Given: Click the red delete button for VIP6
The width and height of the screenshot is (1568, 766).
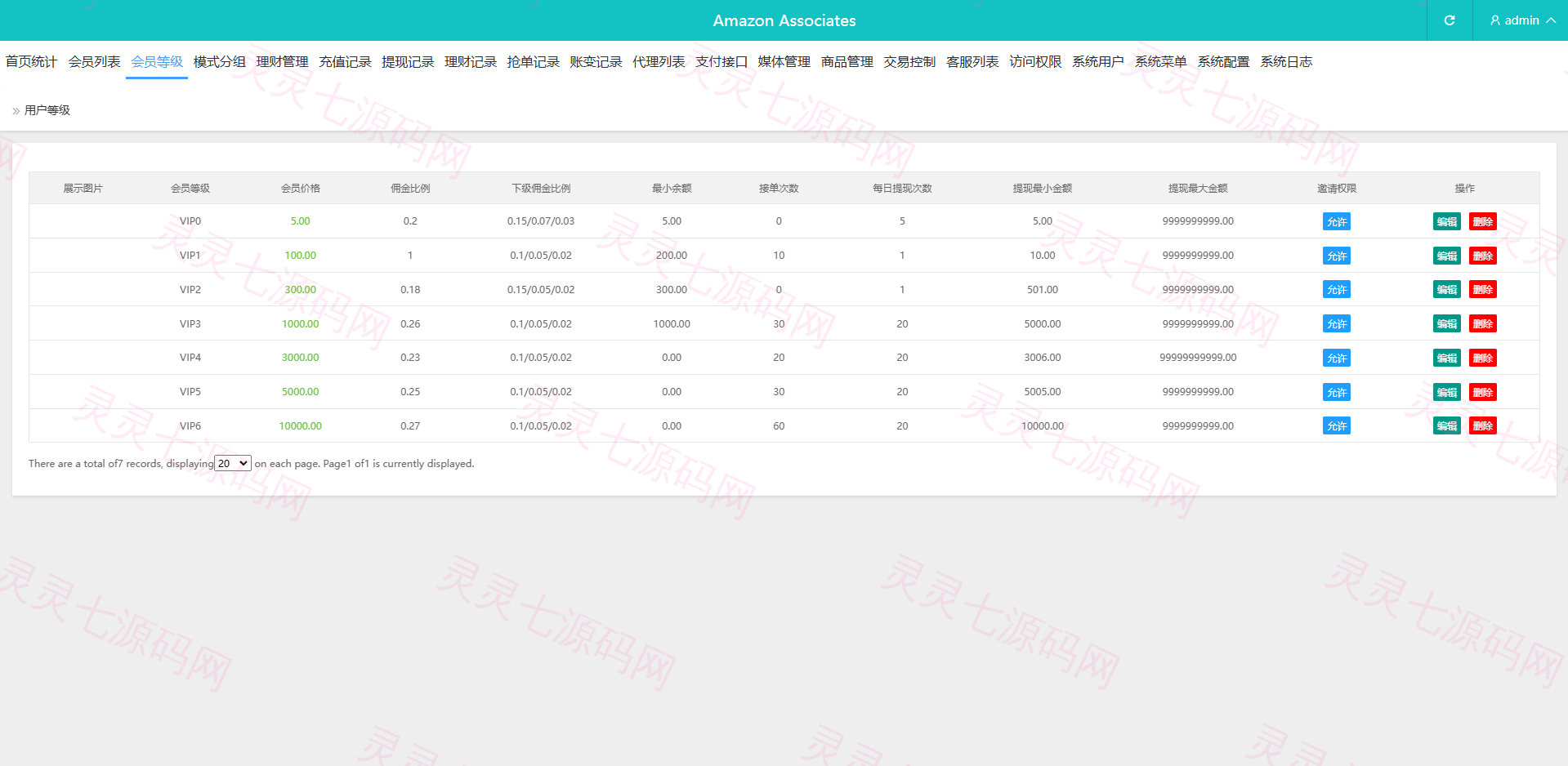Looking at the screenshot, I should (1483, 426).
